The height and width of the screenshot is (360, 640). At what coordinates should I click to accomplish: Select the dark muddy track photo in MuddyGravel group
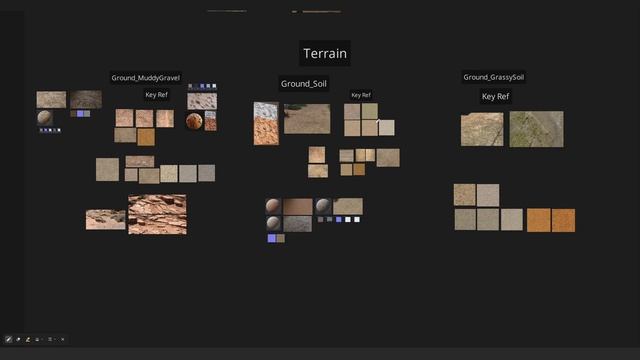tap(86, 100)
